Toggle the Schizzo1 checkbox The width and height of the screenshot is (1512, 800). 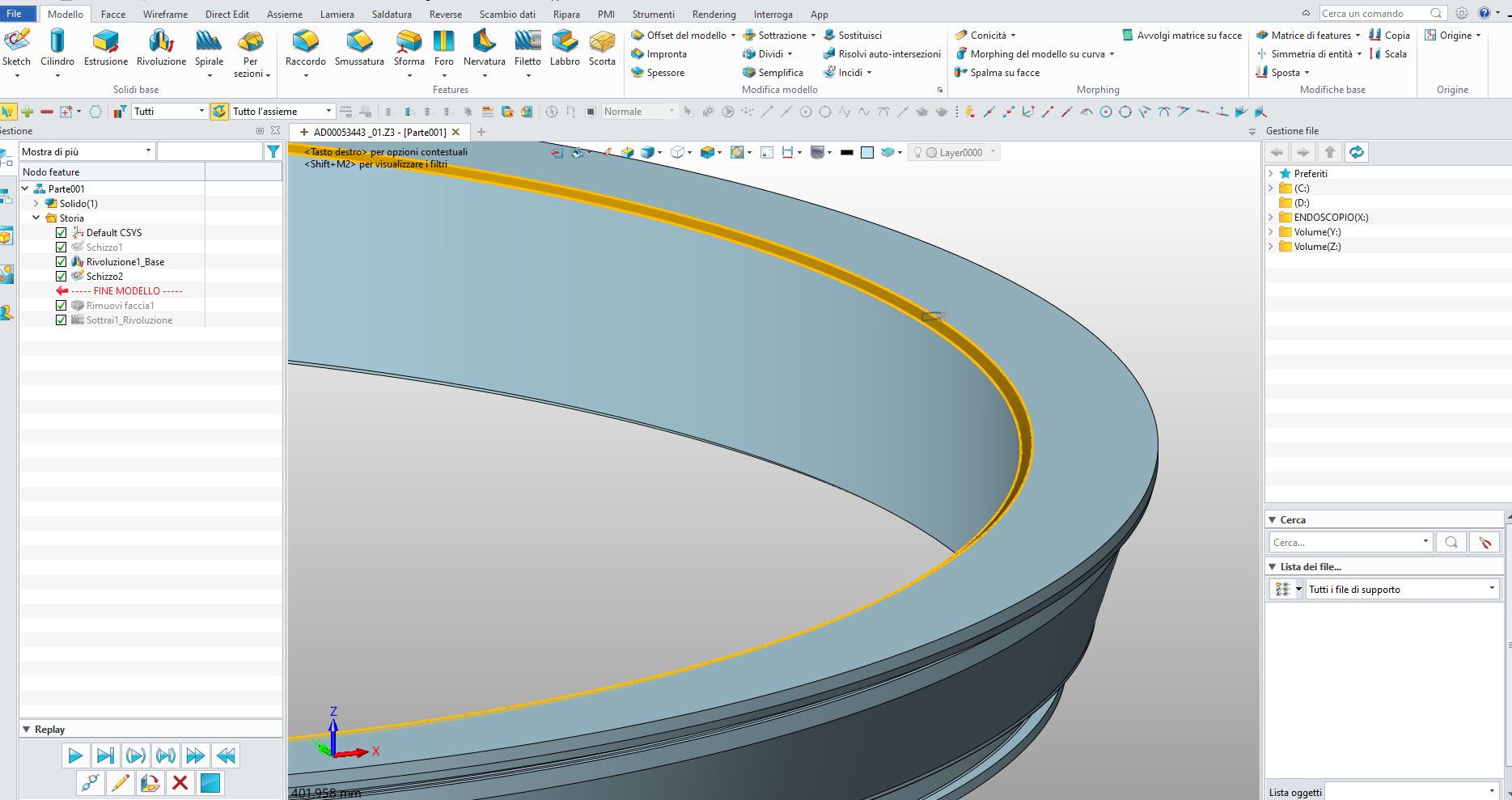coord(61,248)
